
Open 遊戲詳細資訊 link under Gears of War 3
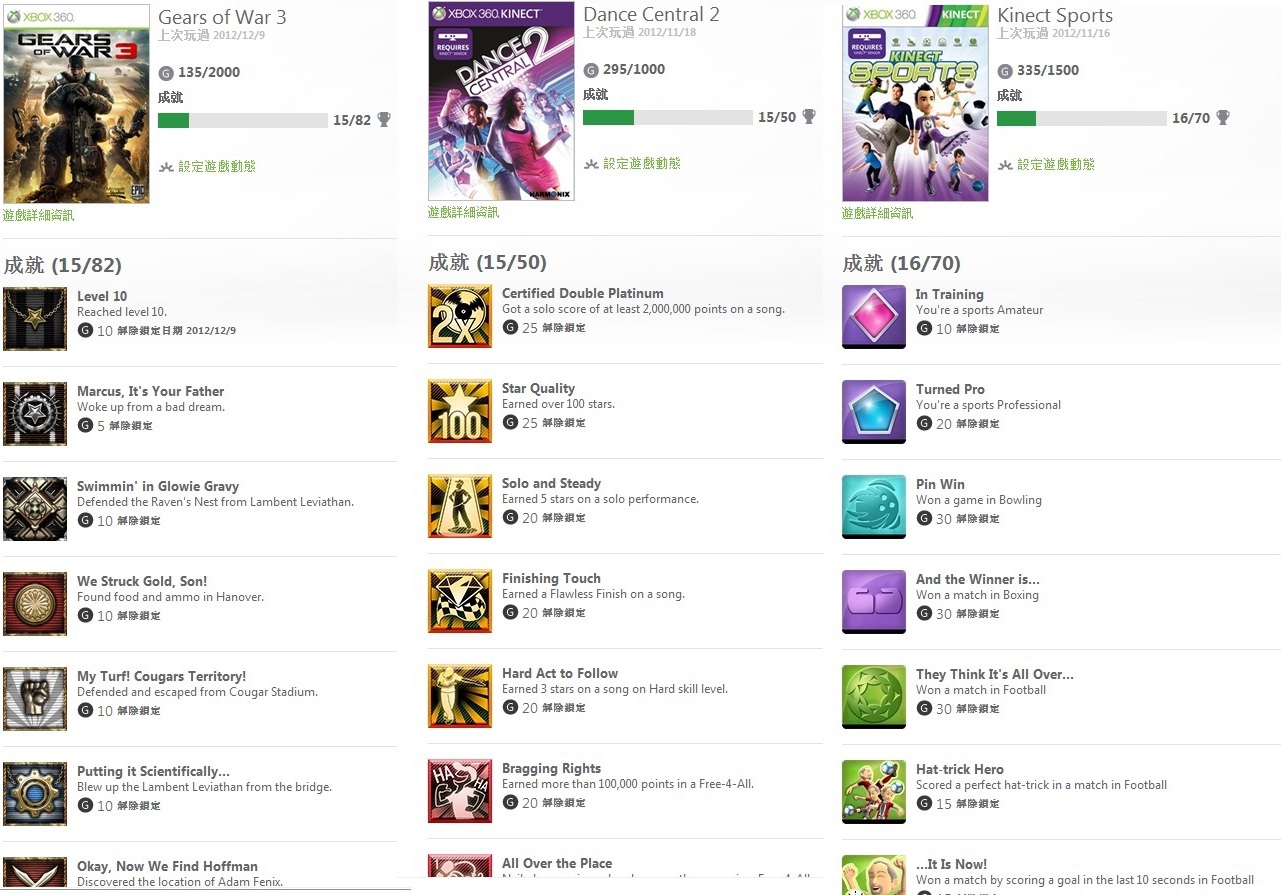tap(38, 215)
